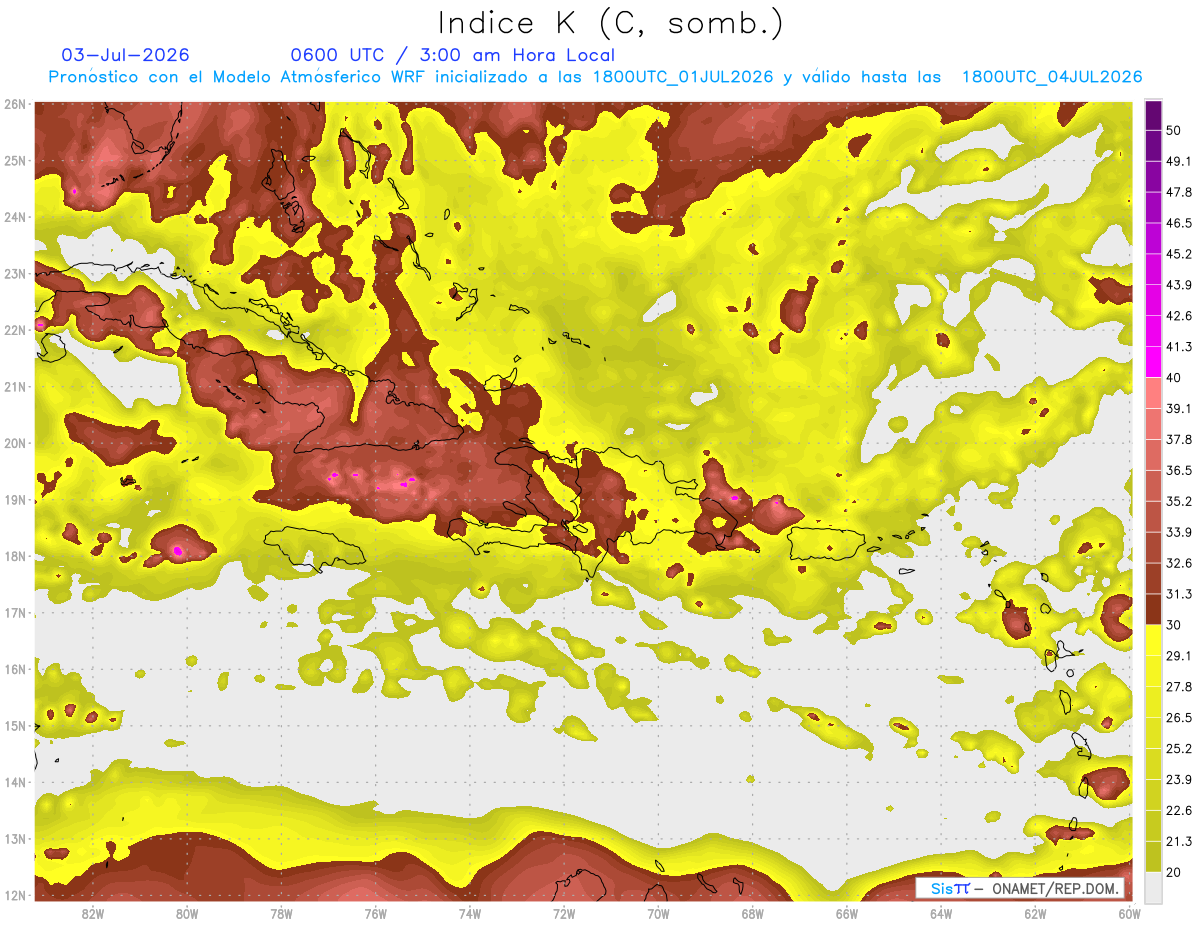Click the 80W longitude label
1200x927 pixels.
click(186, 913)
